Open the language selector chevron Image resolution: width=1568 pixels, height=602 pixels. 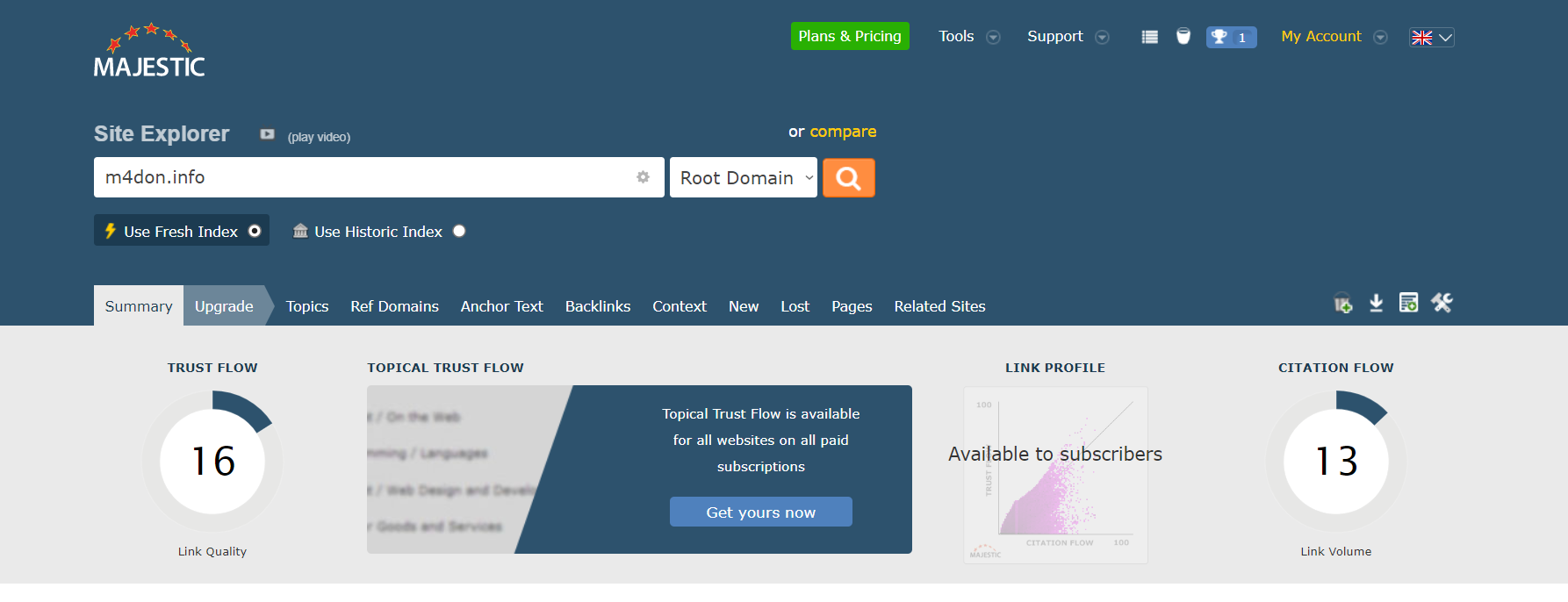[1445, 38]
